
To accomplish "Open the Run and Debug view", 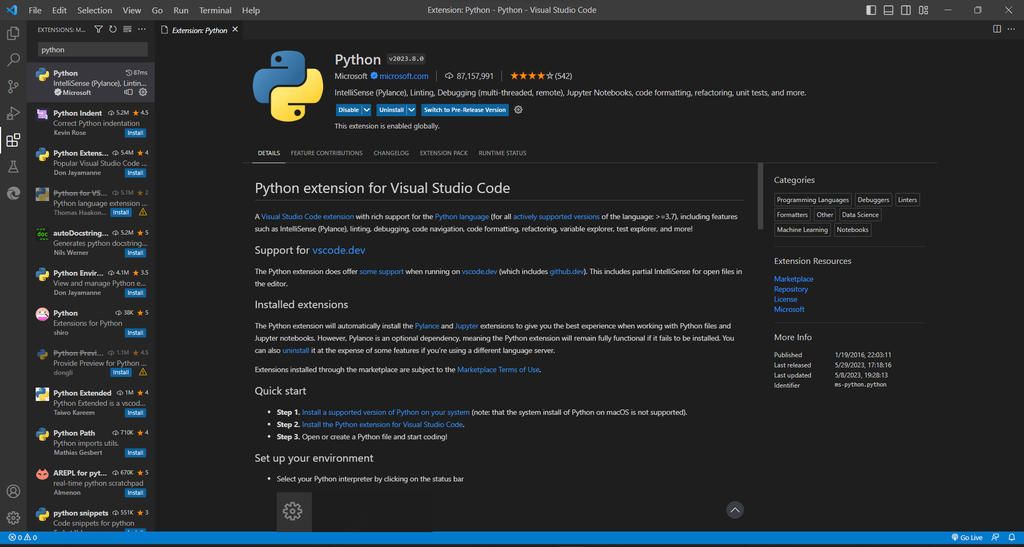I will [13, 114].
